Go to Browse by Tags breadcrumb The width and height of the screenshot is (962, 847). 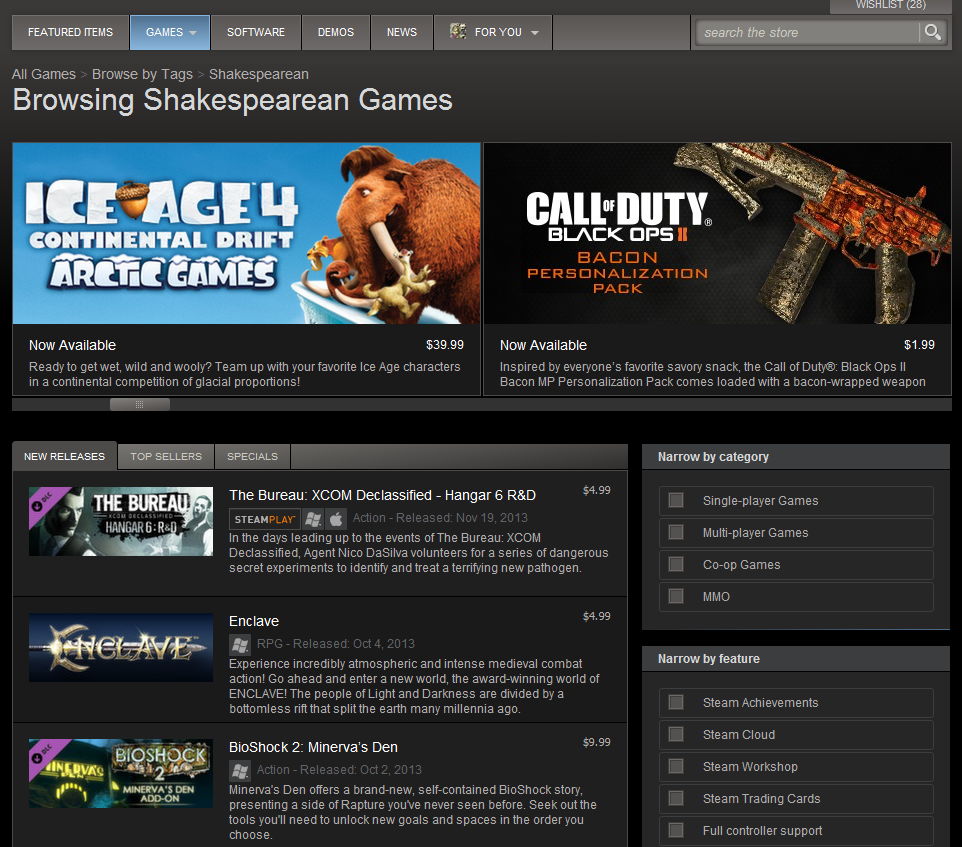tap(142, 74)
